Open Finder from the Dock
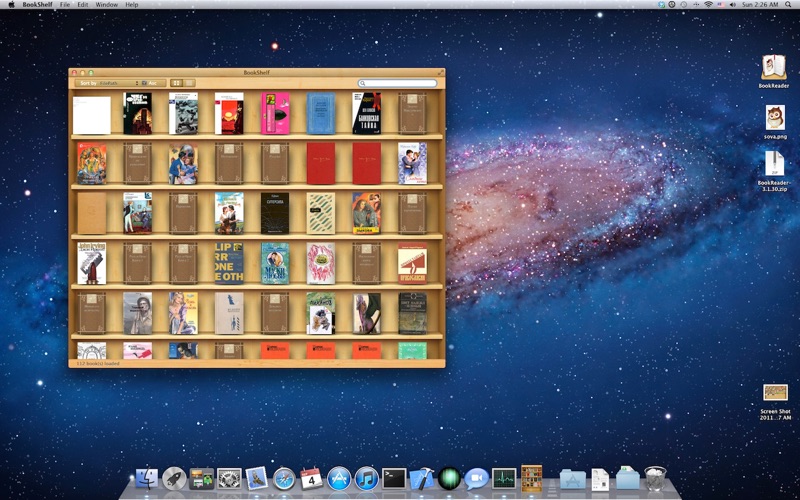 pyautogui.click(x=147, y=479)
